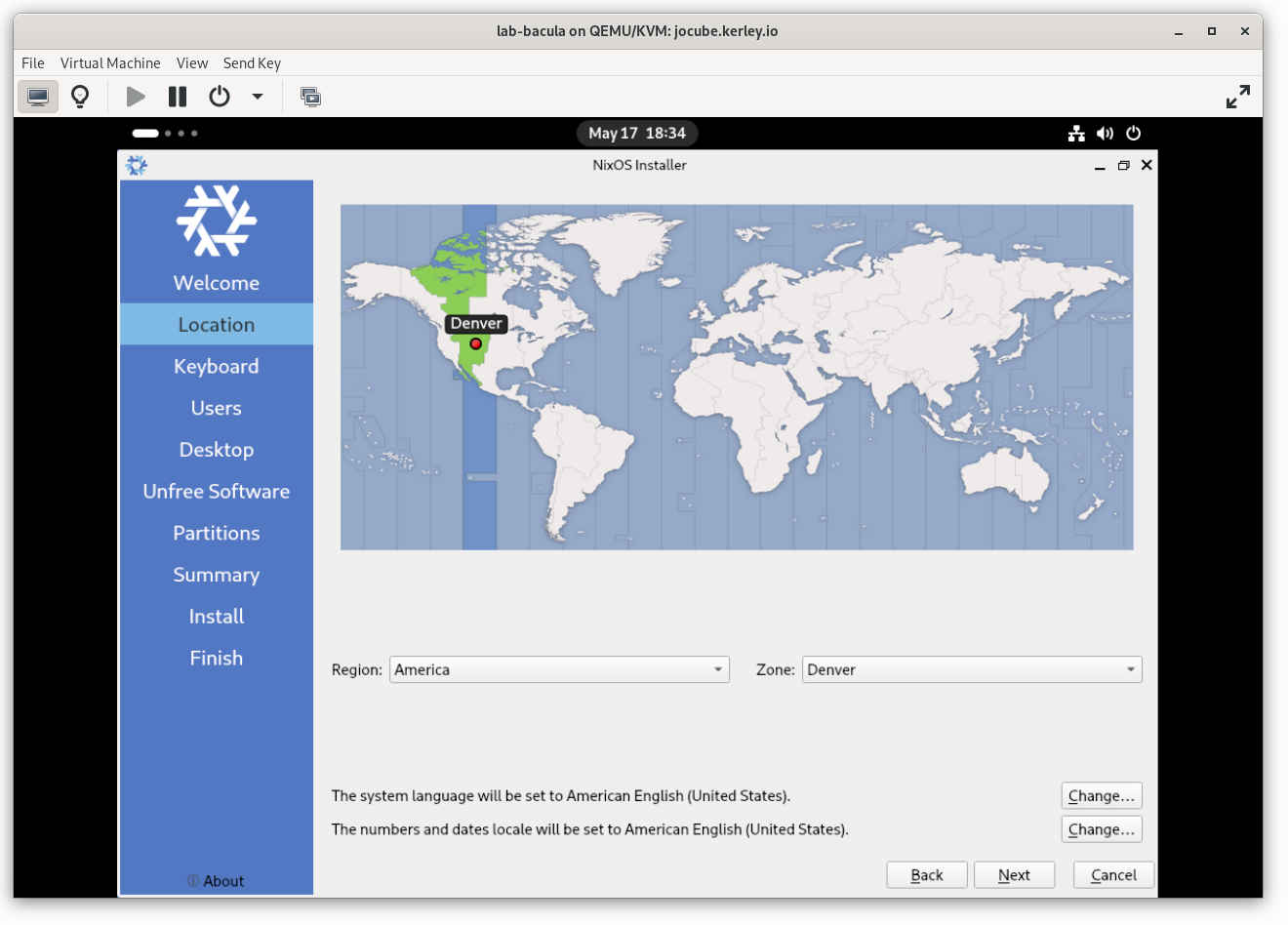This screenshot has width=1288, height=925.
Task: Select the Welcome step
Action: click(217, 283)
